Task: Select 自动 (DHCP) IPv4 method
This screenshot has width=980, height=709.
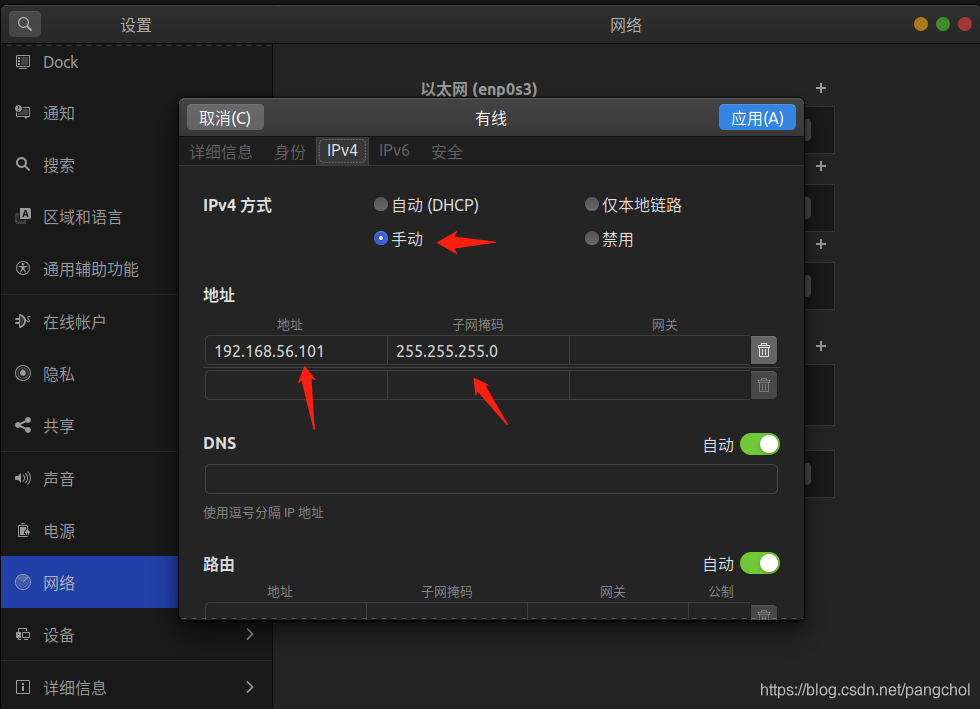Action: point(381,204)
